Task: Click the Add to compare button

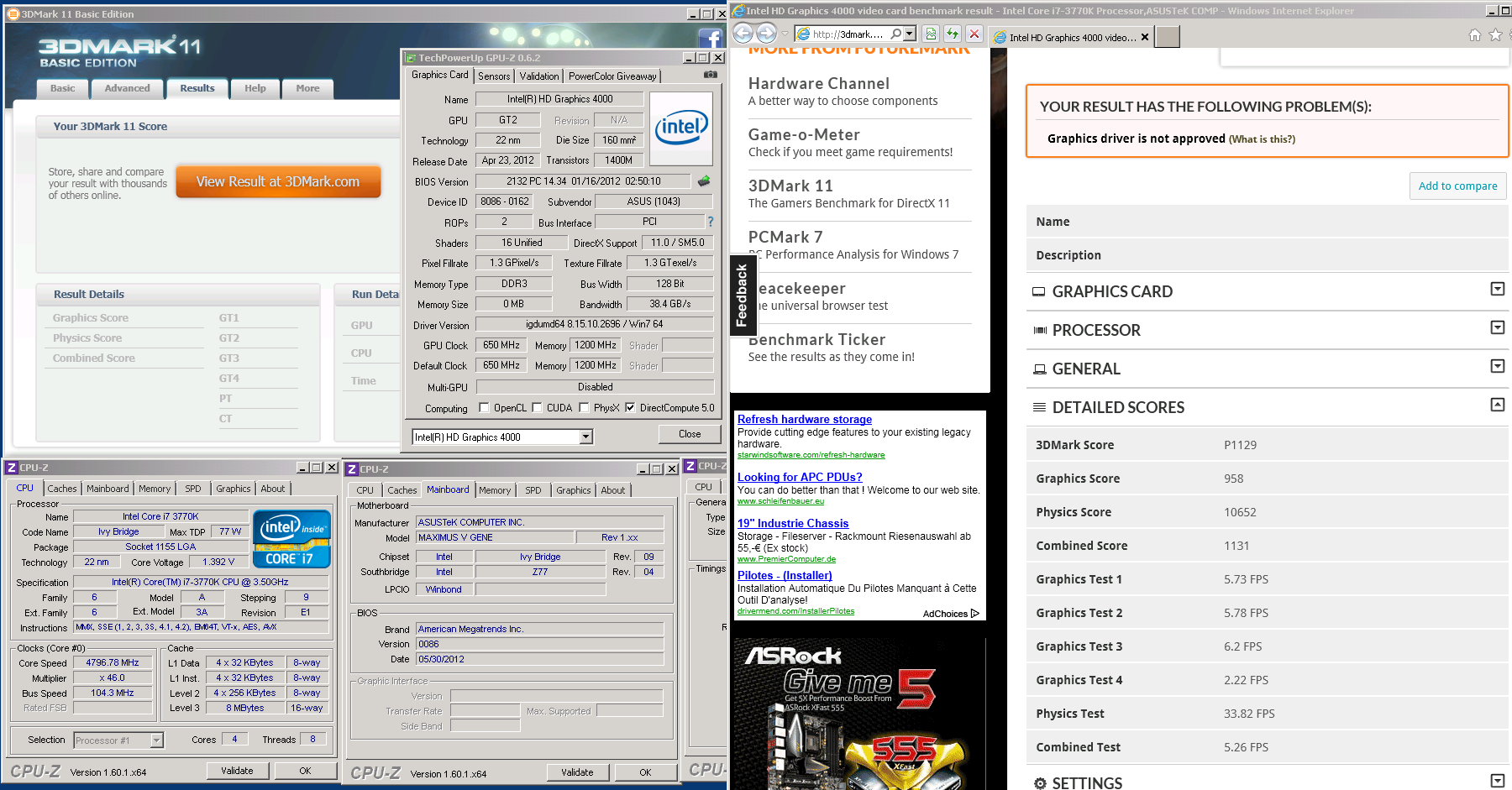Action: tap(1457, 186)
